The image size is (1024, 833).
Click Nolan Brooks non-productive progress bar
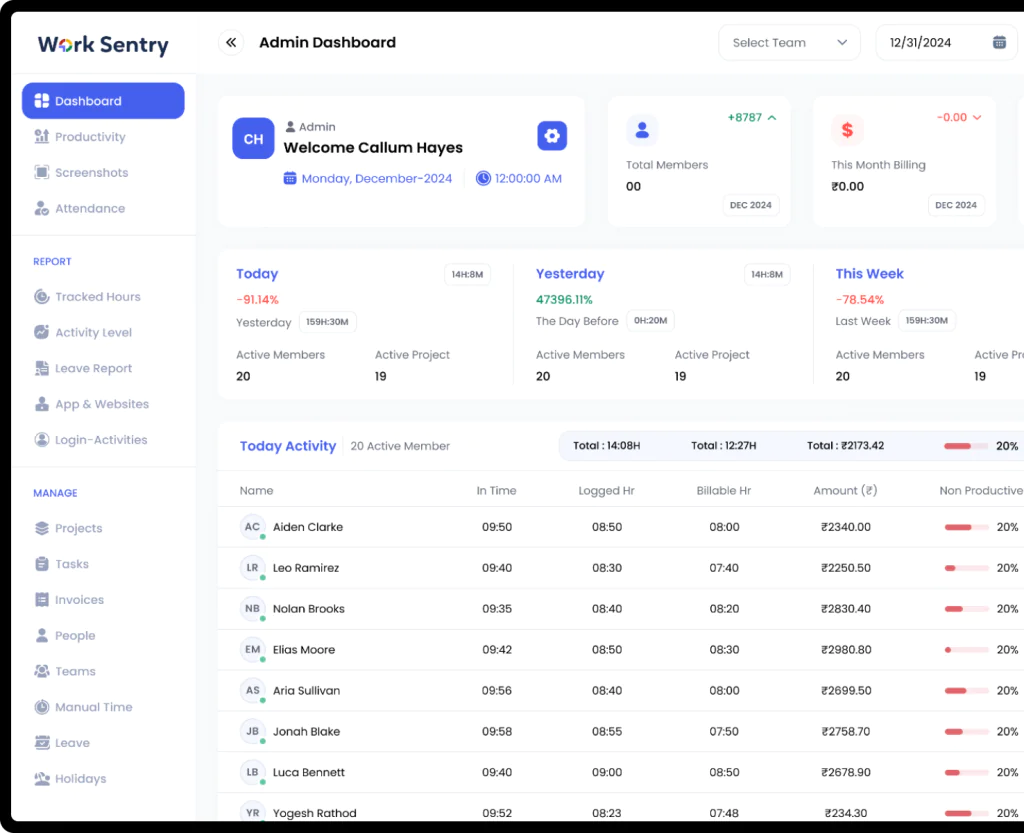point(966,609)
